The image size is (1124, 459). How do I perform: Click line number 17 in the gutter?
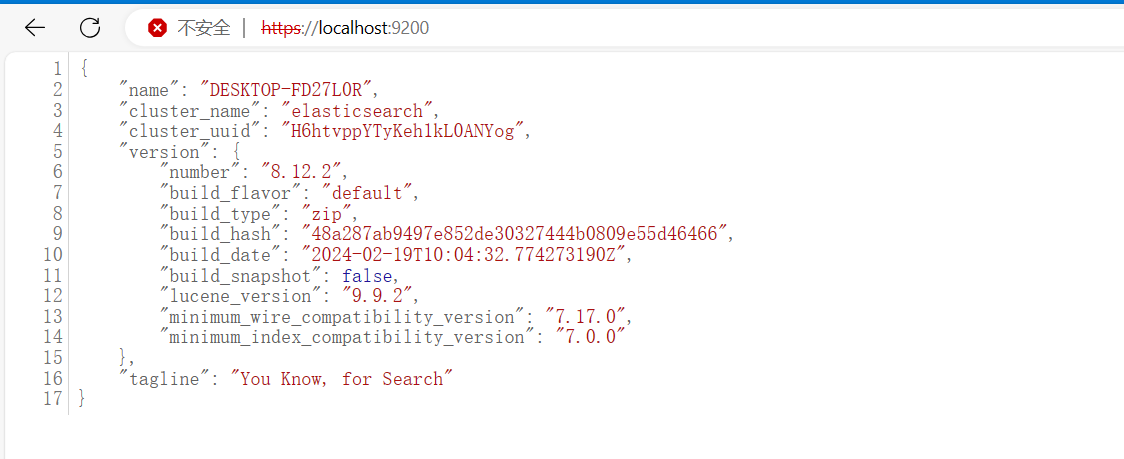[52, 399]
